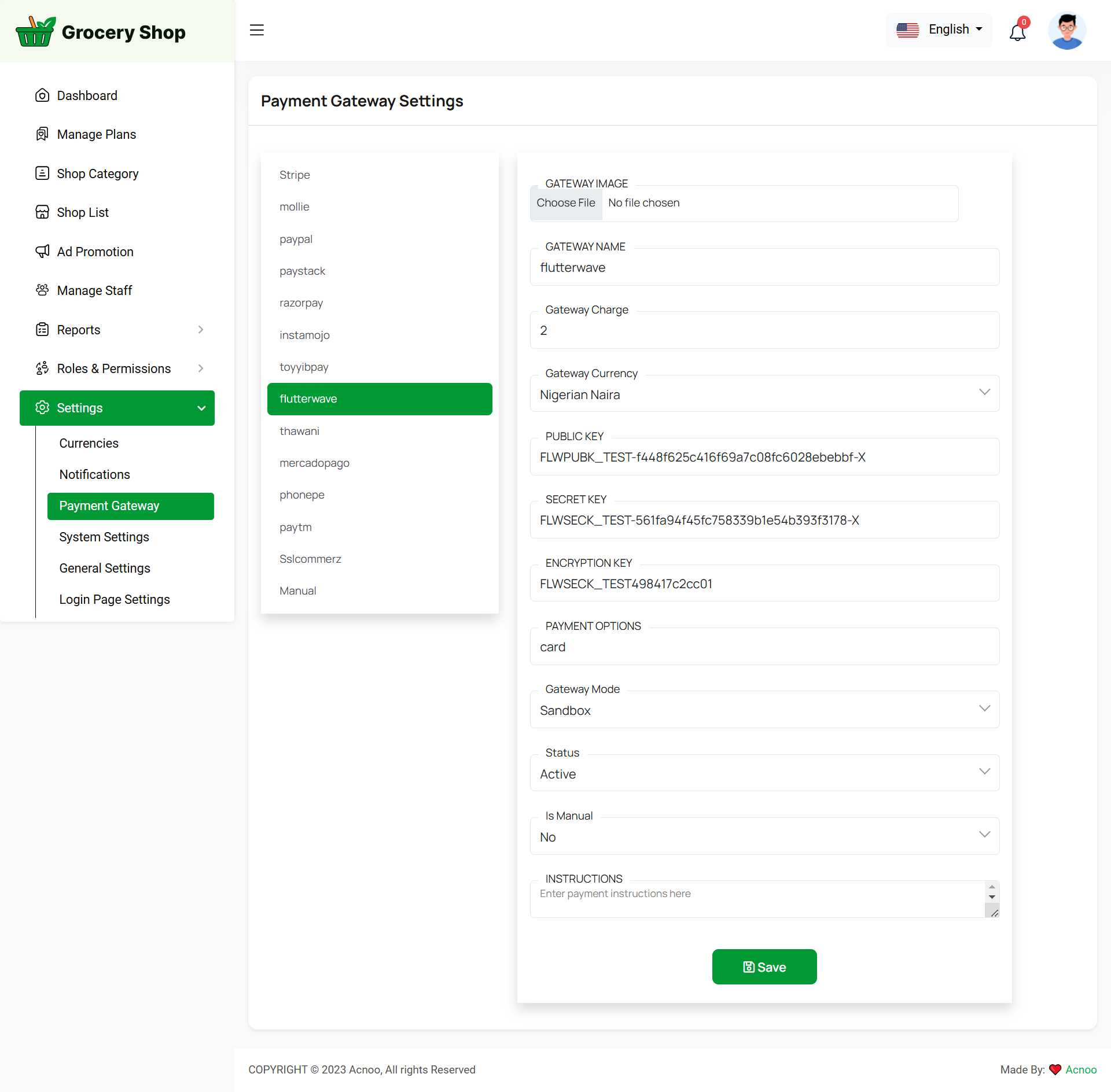Collapse the Settings sidebar menu
1111x1092 pixels.
(x=201, y=408)
